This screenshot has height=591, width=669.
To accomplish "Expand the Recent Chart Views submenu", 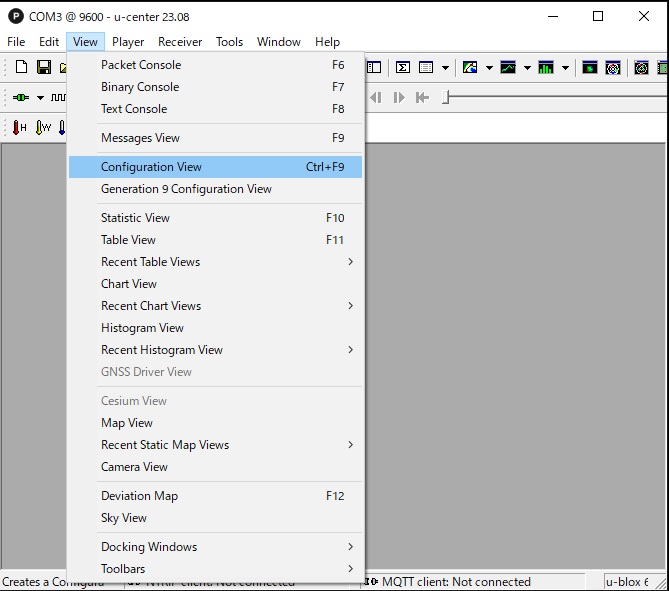I will coord(215,306).
